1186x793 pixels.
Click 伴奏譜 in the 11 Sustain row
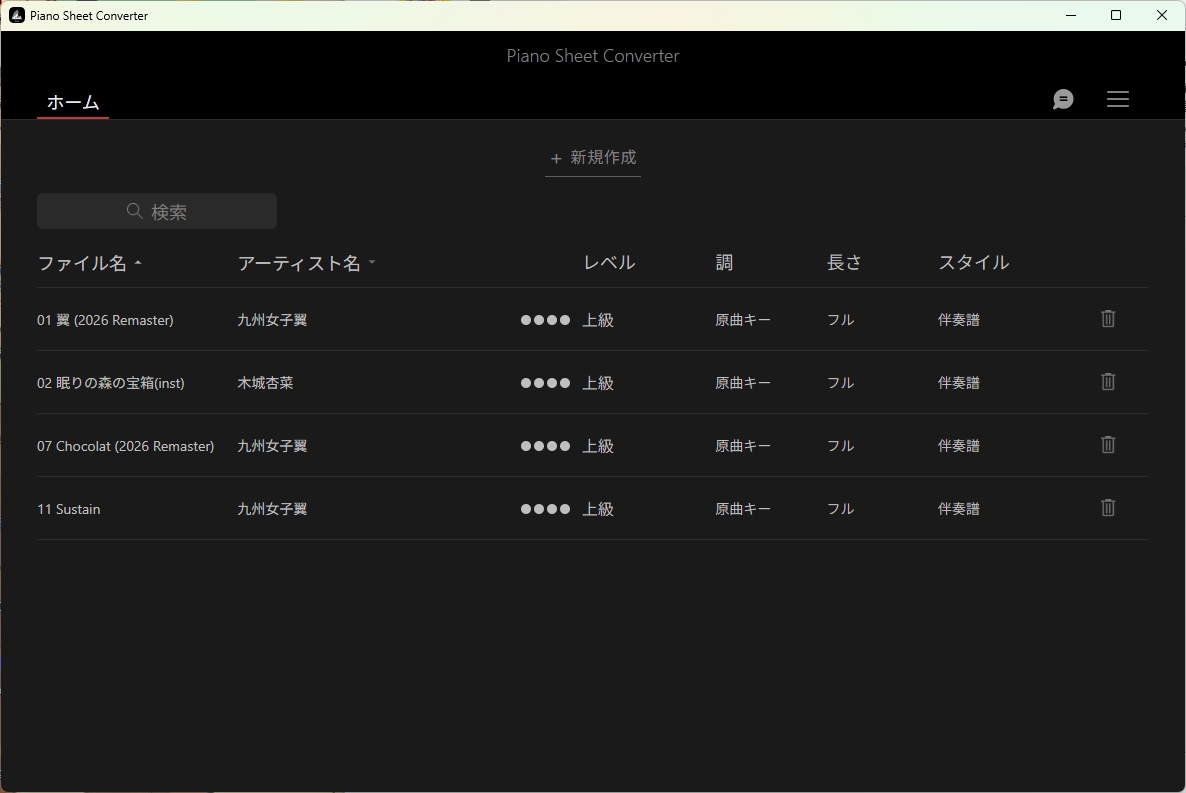958,509
